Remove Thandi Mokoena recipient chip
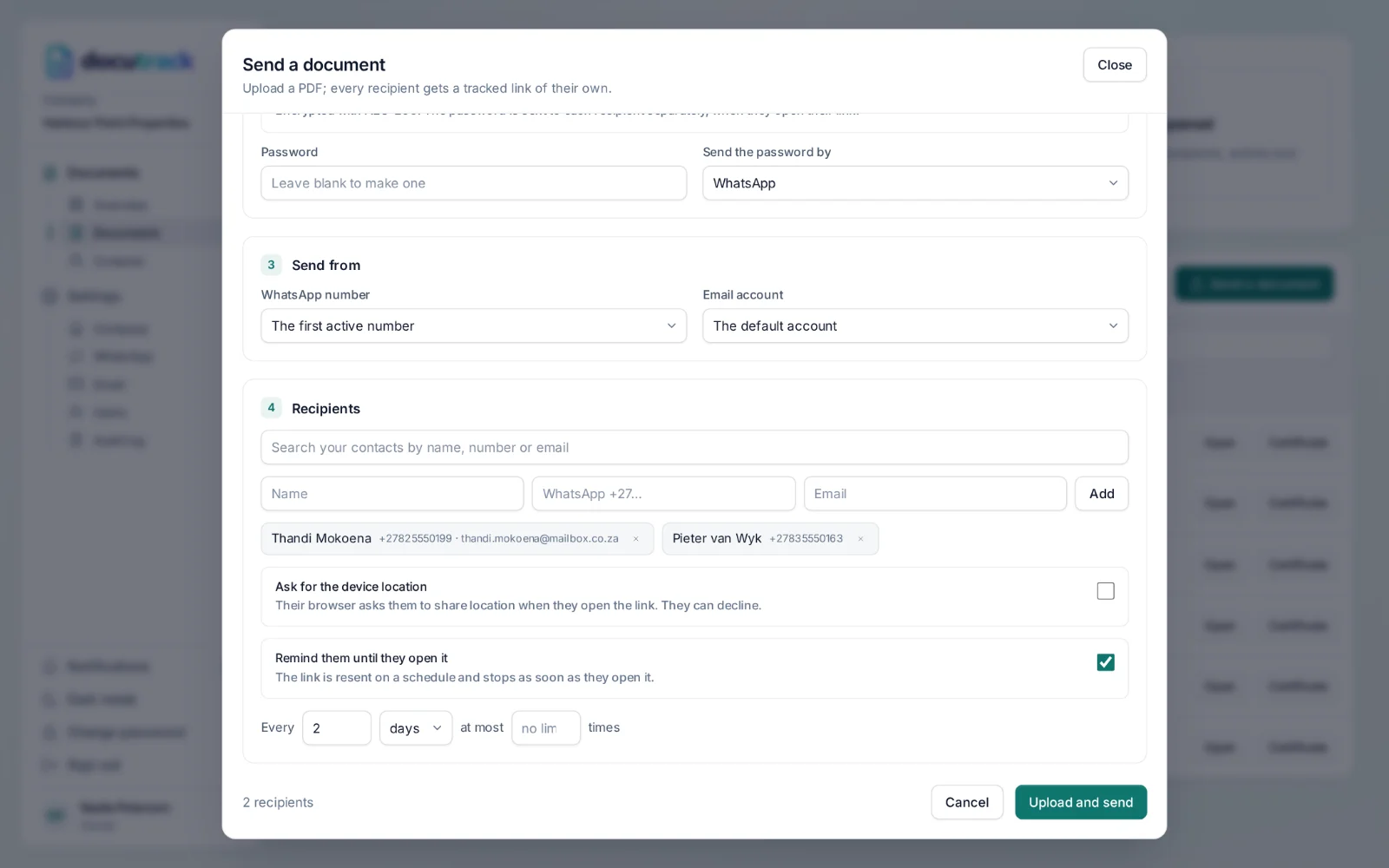The height and width of the screenshot is (868, 1389). pos(635,539)
